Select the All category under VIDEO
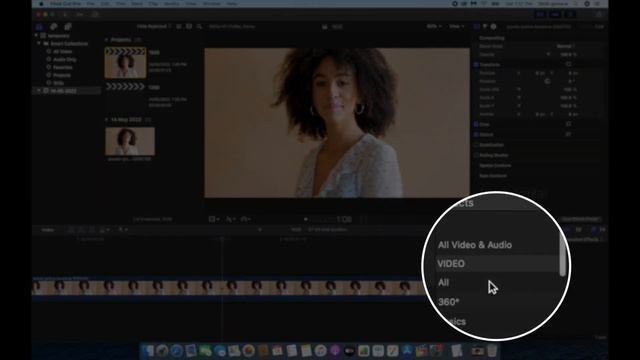Viewport: 640px width, 360px height. [443, 282]
